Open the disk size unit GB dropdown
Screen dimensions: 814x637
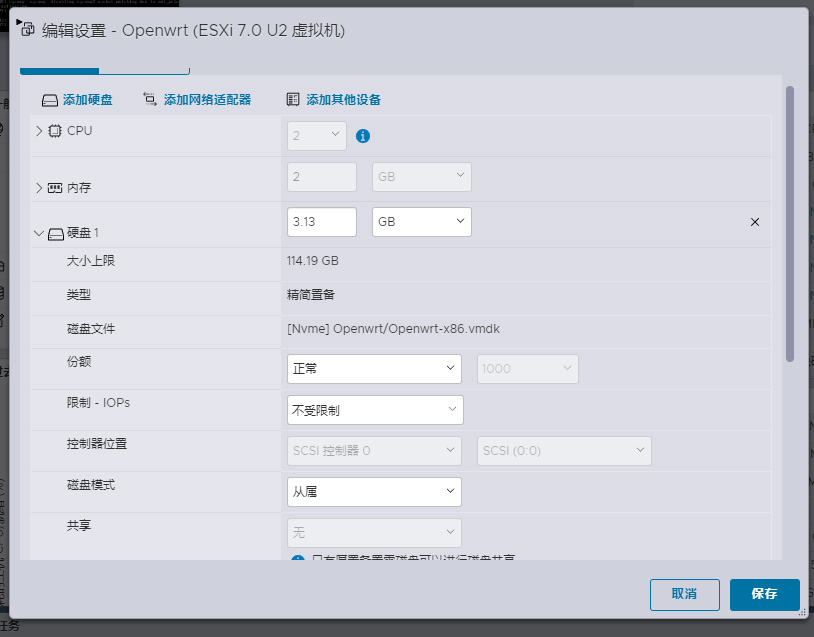coord(422,222)
